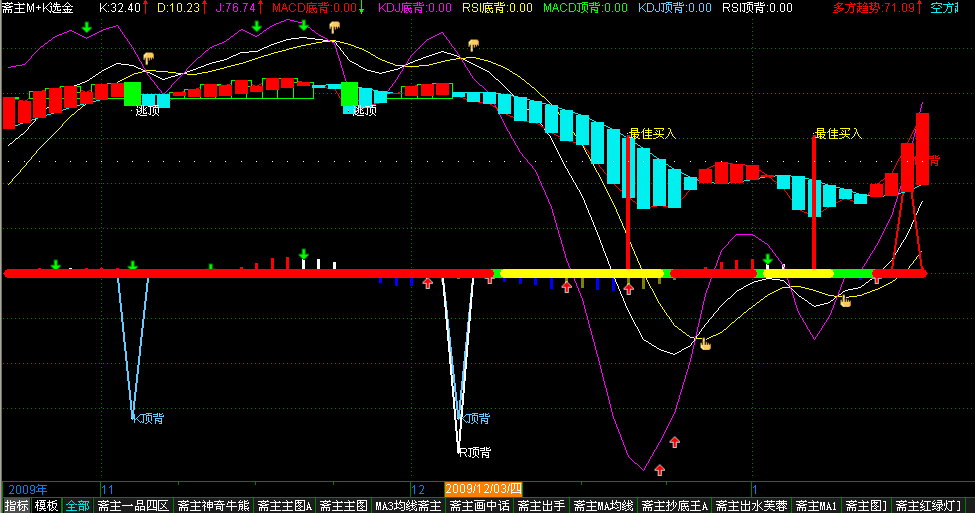This screenshot has height=513, width=975.
Task: Click the first 逃顶 green signal block
Action: pos(132,94)
